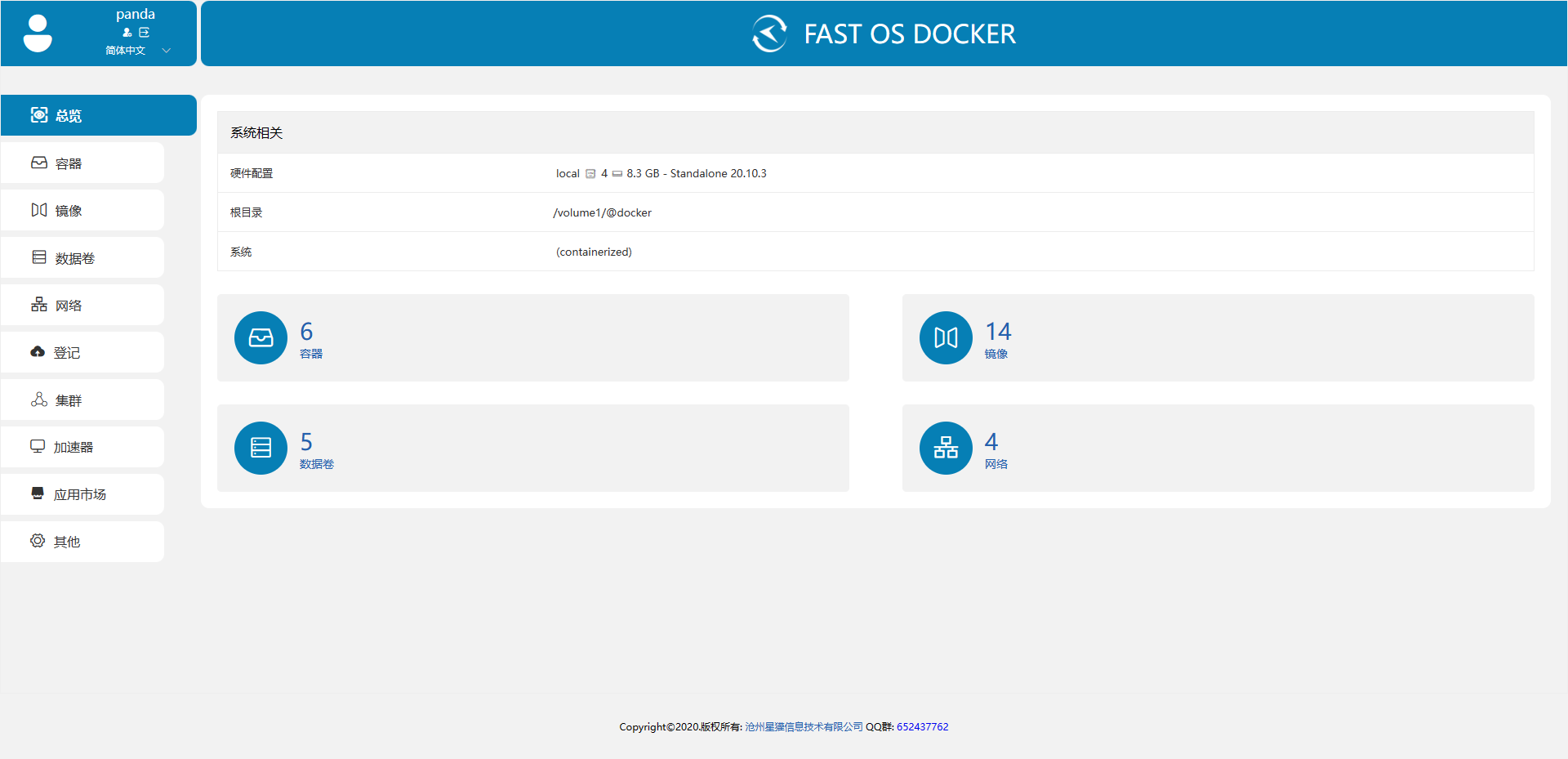The height and width of the screenshot is (759, 1568).
Task: Click the round volumes card icon
Action: coord(261,448)
